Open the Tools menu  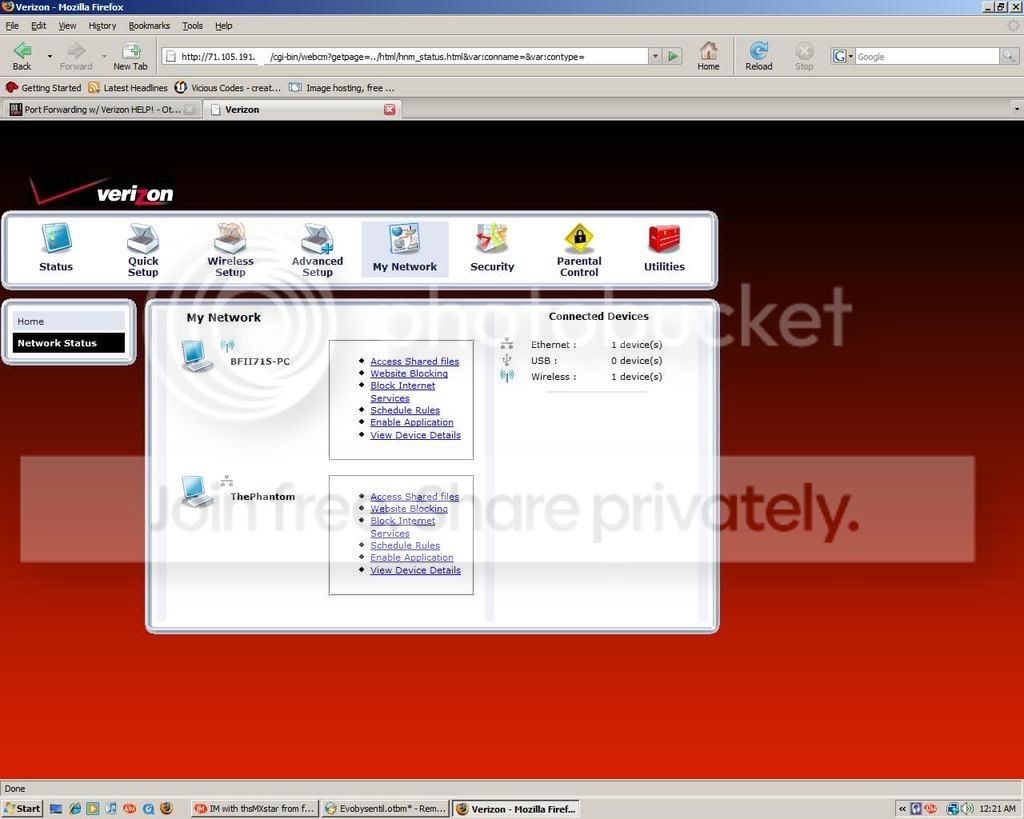point(192,25)
